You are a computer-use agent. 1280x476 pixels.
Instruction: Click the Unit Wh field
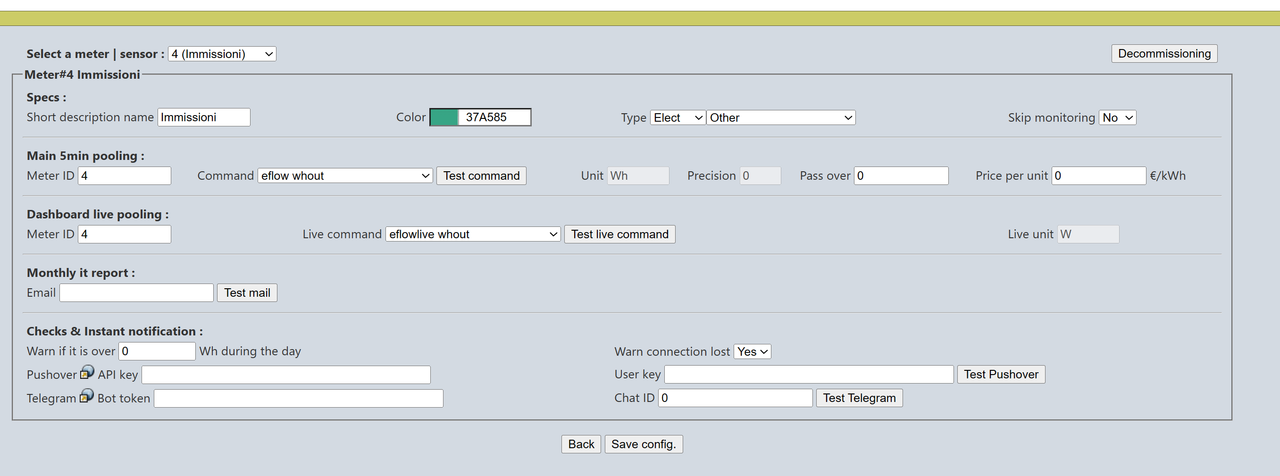[638, 175]
